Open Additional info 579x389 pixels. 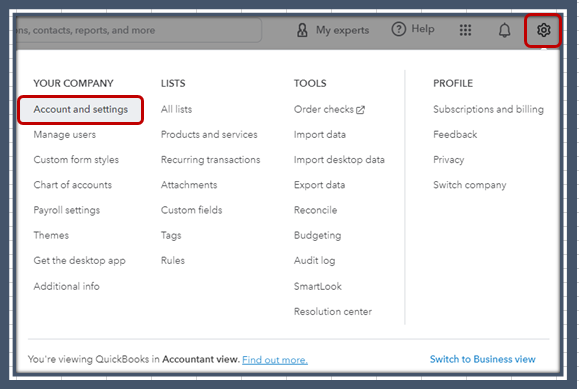pos(66,286)
